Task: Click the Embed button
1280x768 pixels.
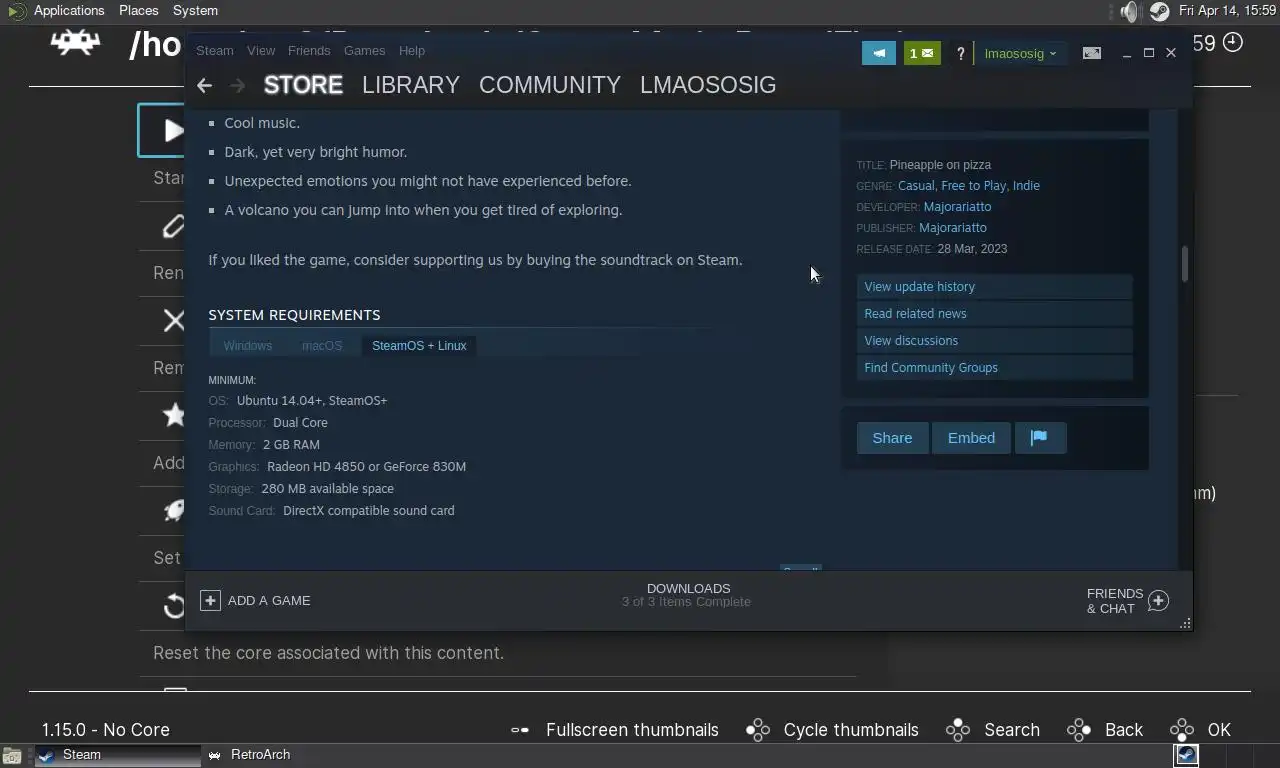Action: [971, 438]
